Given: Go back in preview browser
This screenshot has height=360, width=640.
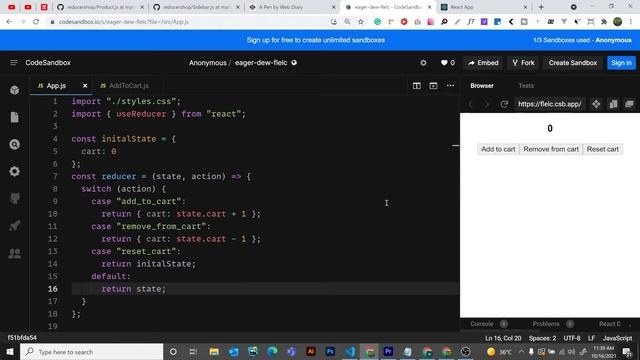Looking at the screenshot, I should pyautogui.click(x=470, y=104).
